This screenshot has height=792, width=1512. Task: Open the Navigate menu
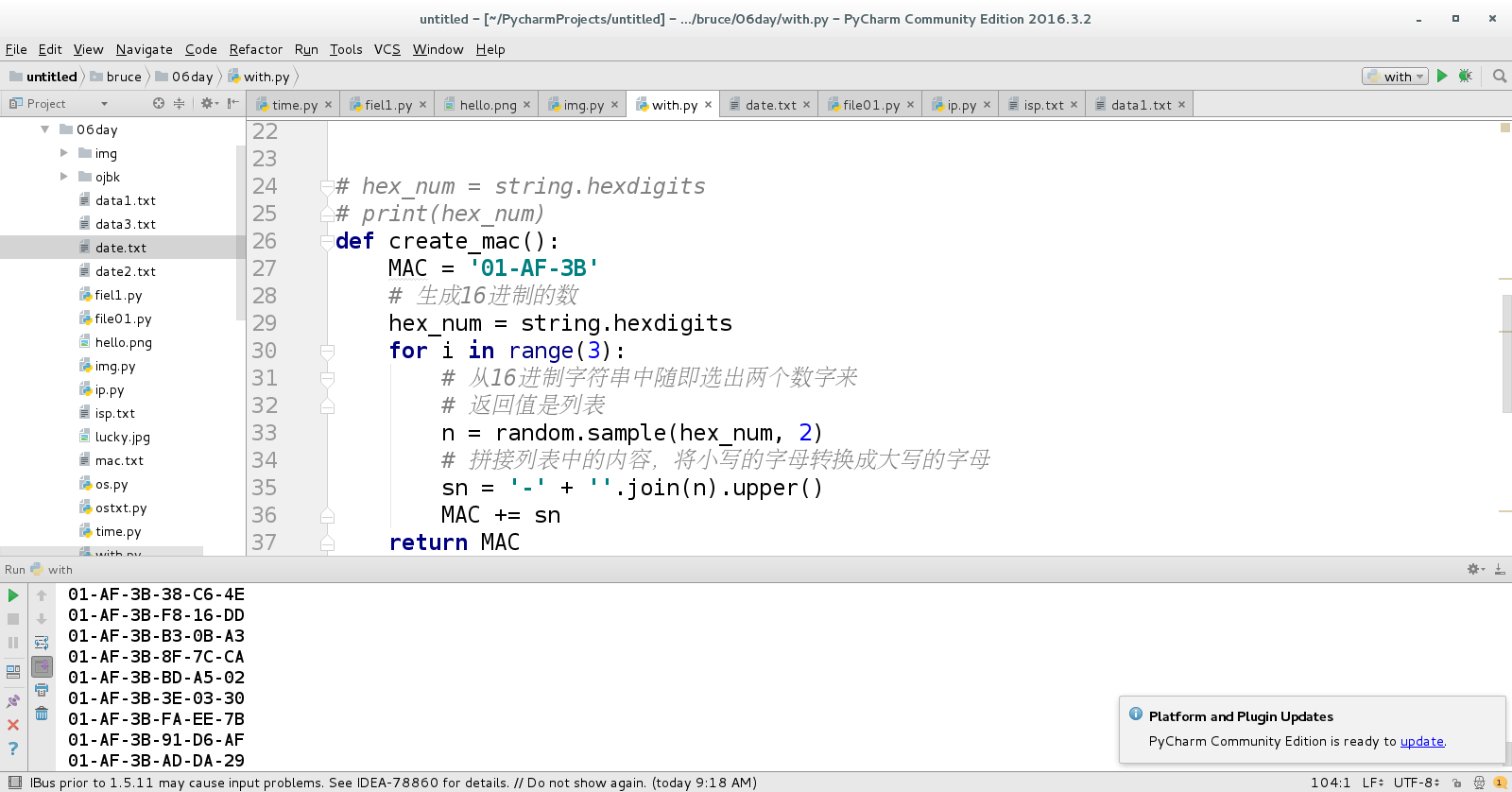pos(145,49)
